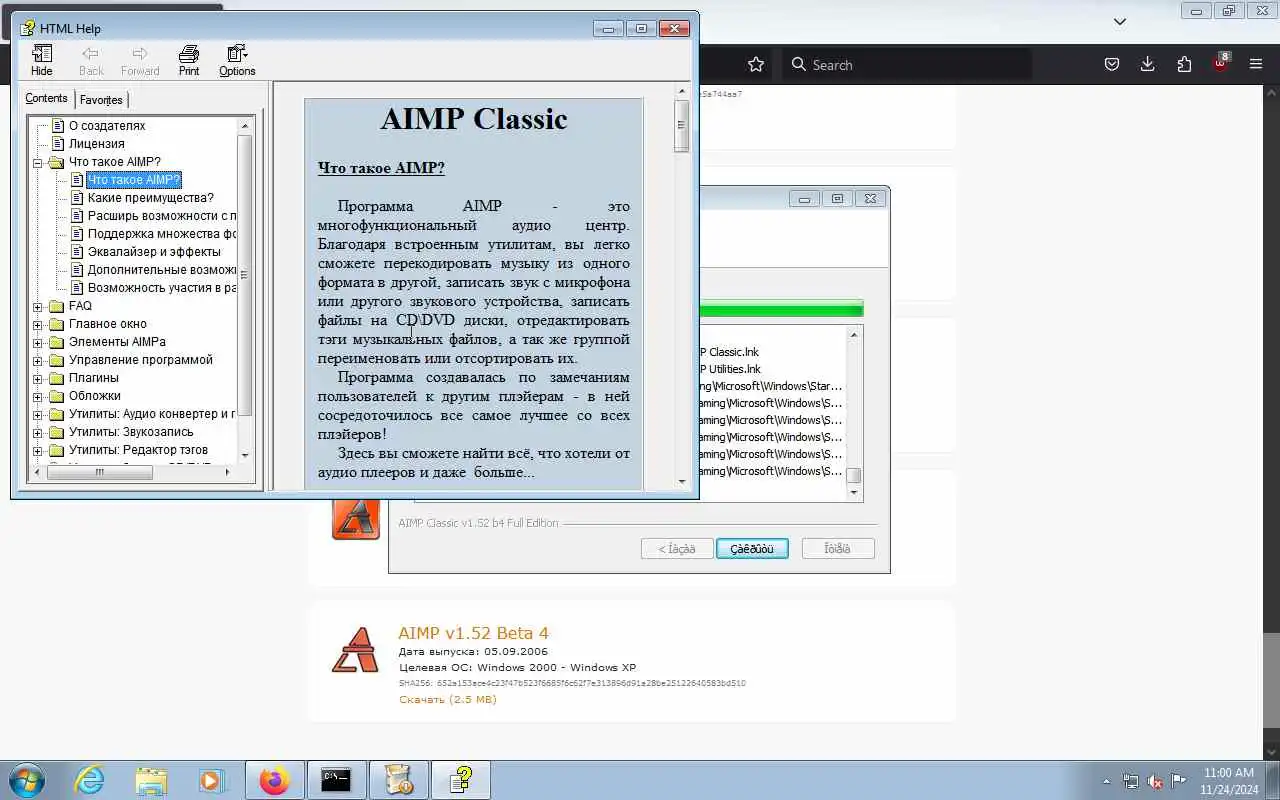
Task: Click the page icon beside 'Лицензия'
Action: coord(57,144)
